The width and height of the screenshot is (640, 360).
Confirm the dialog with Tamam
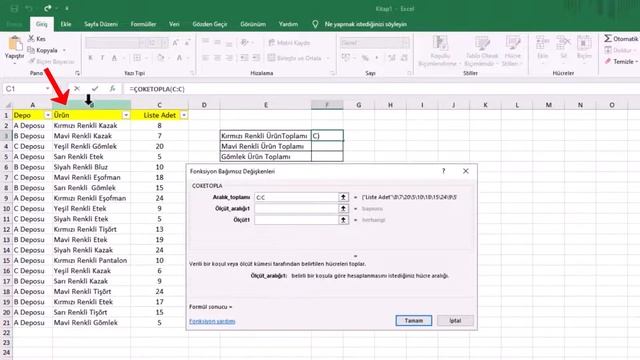point(413,320)
